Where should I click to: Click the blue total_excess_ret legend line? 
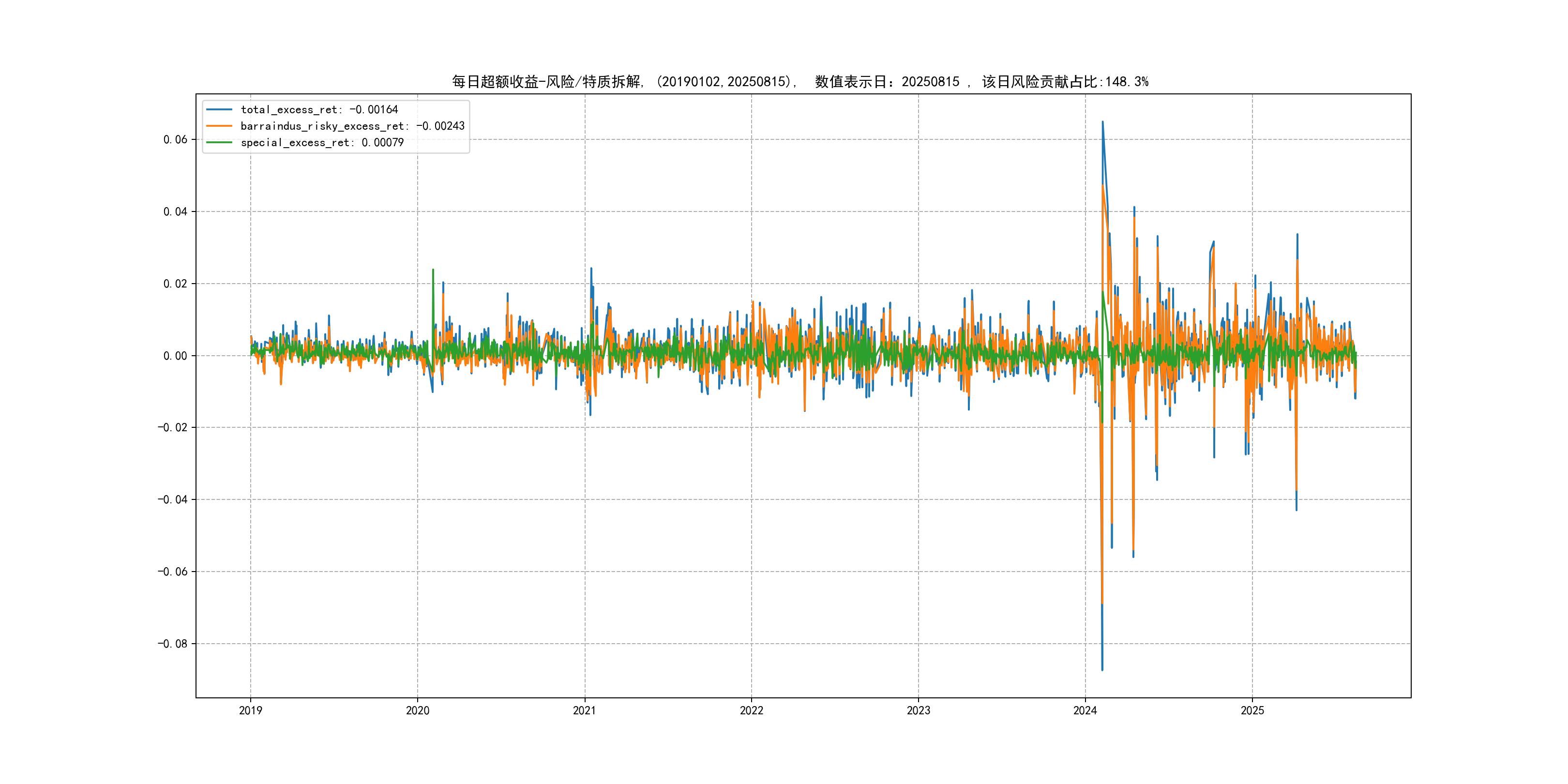(219, 109)
